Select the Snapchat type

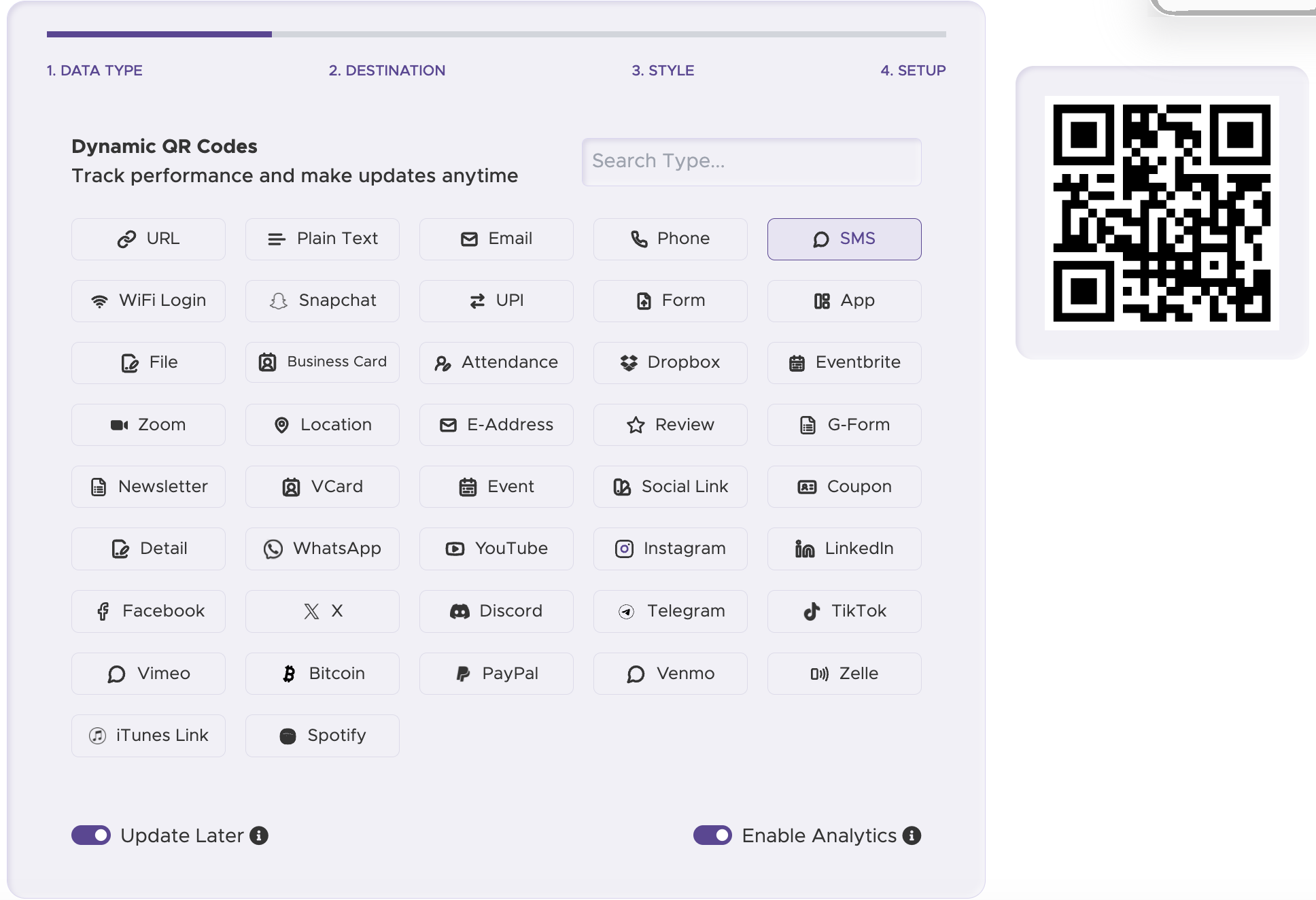(x=322, y=300)
